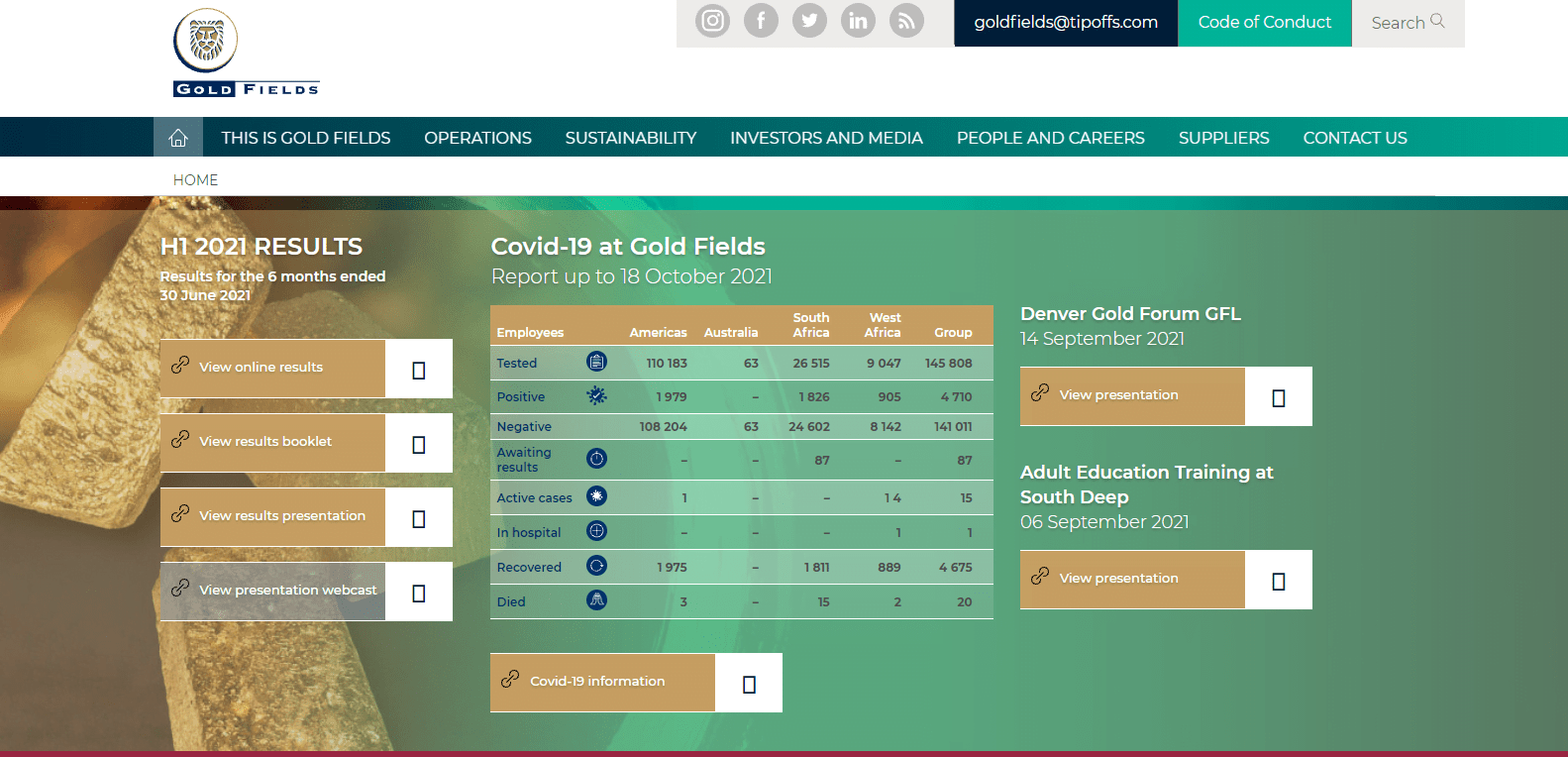Screen dimensions: 1568x757
Task: Click the Covid-19 at Gold Fields heading
Action: pos(628,246)
